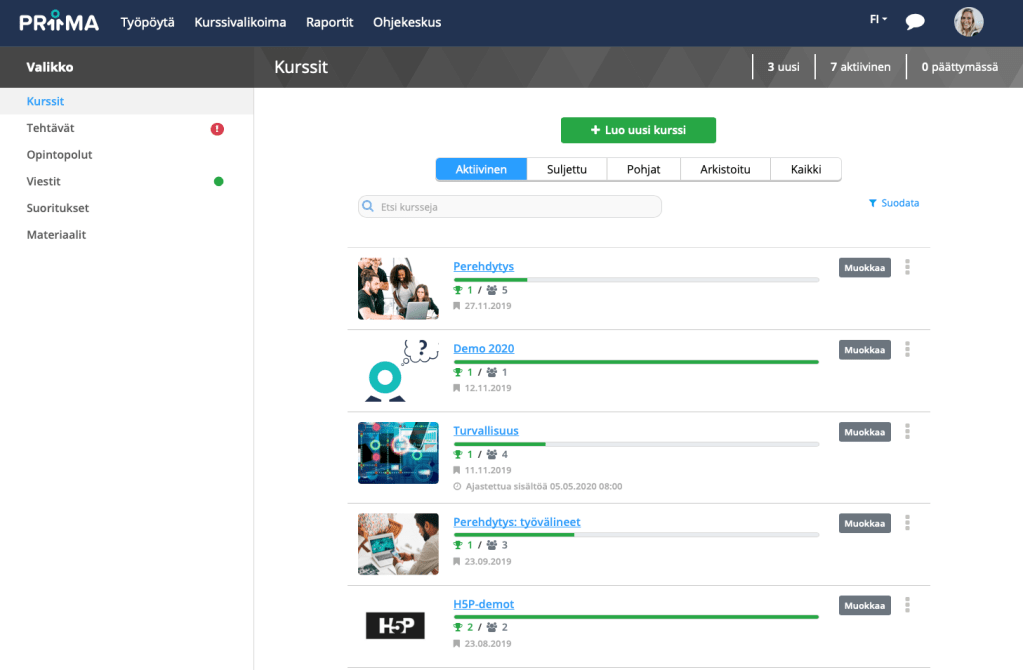Click the Etsi kursseja search field
This screenshot has width=1023, height=670.
pos(510,207)
